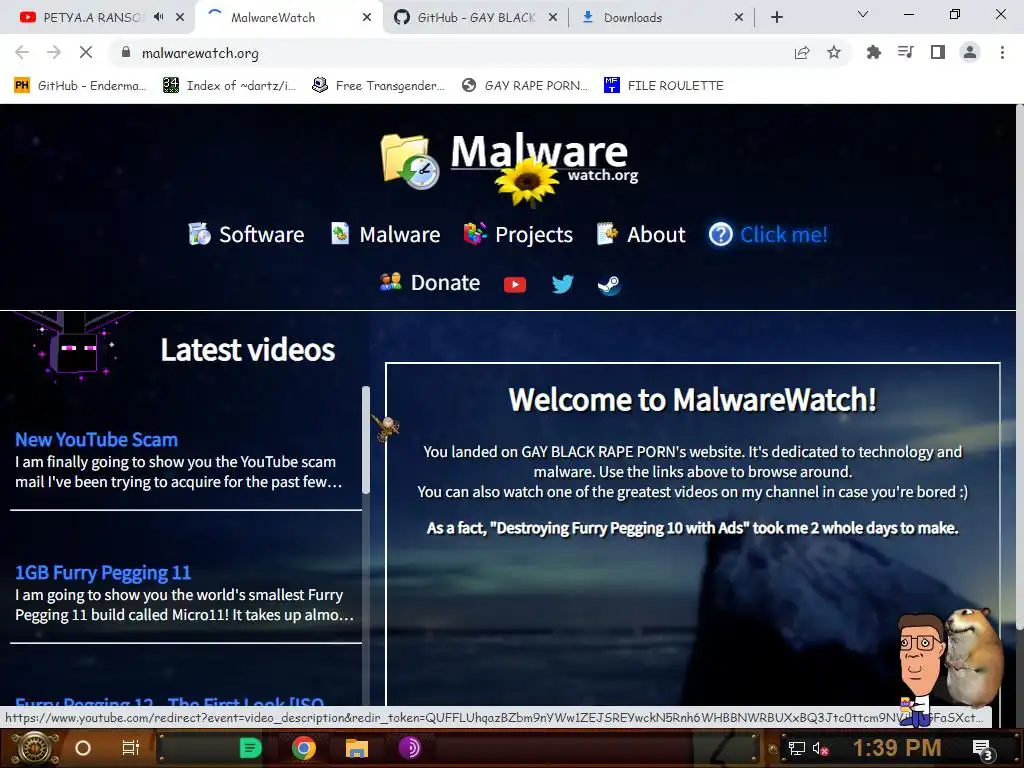Open the Malware navigation link
Viewport: 1024px width, 768px height.
tap(400, 234)
